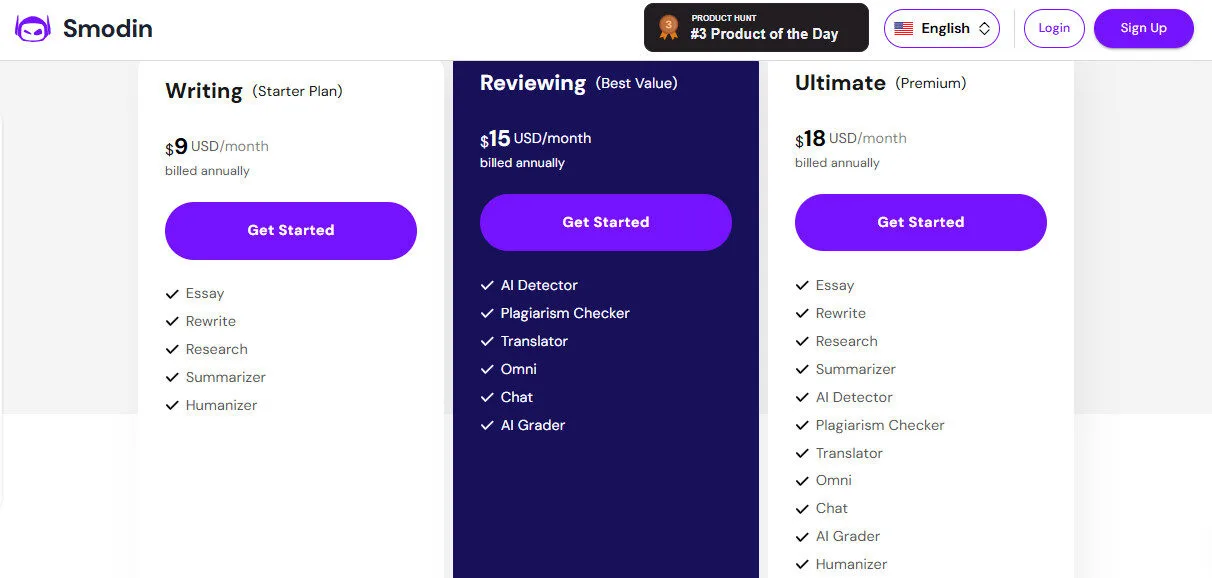Click the checkmark beside Translator in Ultimate plan
The image size is (1212, 578).
pos(802,453)
